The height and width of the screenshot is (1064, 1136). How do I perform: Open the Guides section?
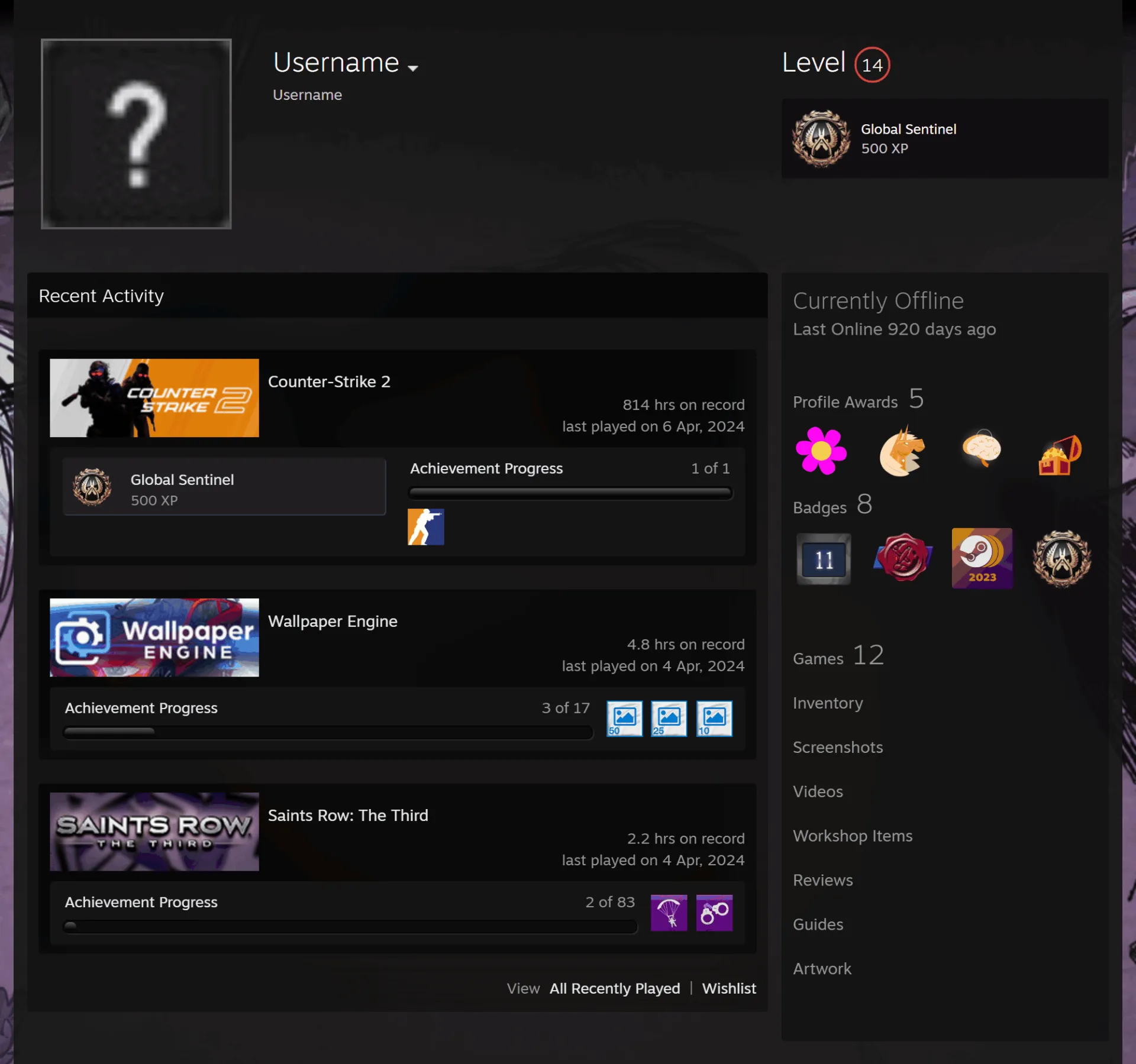[818, 924]
